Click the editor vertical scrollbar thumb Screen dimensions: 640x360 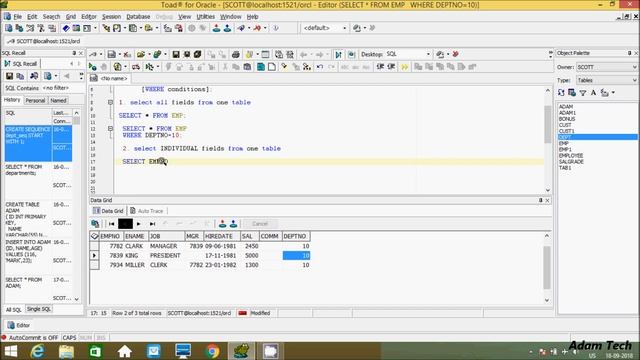[548, 124]
